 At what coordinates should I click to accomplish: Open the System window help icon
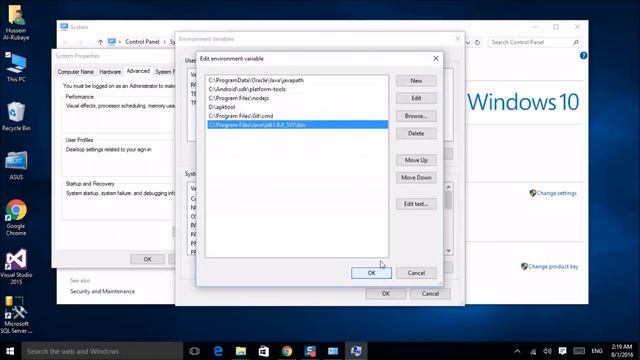(583, 56)
